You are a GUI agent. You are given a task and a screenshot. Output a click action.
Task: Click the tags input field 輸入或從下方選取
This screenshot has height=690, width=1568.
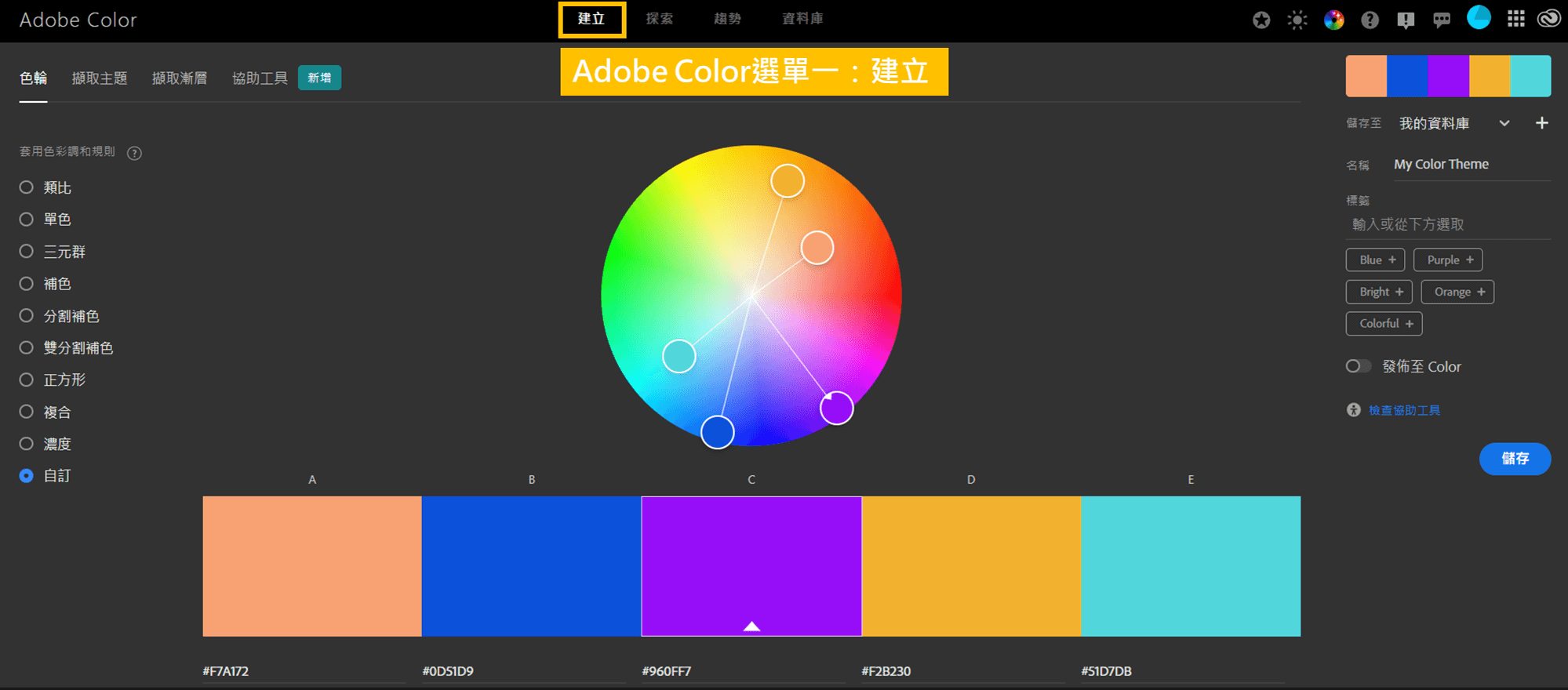click(x=1448, y=224)
